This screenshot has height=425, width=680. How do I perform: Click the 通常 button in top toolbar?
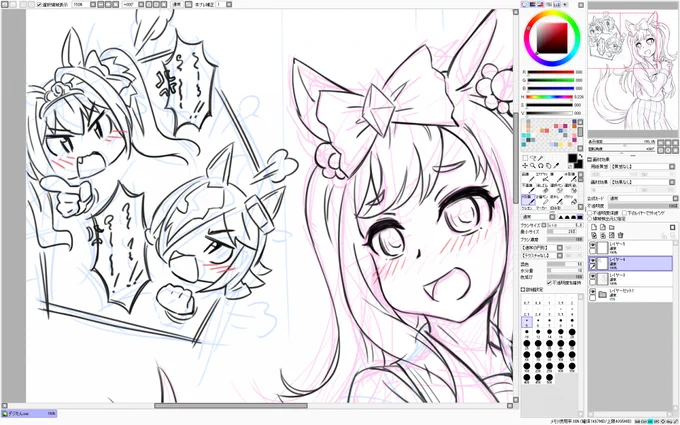tap(175, 4)
